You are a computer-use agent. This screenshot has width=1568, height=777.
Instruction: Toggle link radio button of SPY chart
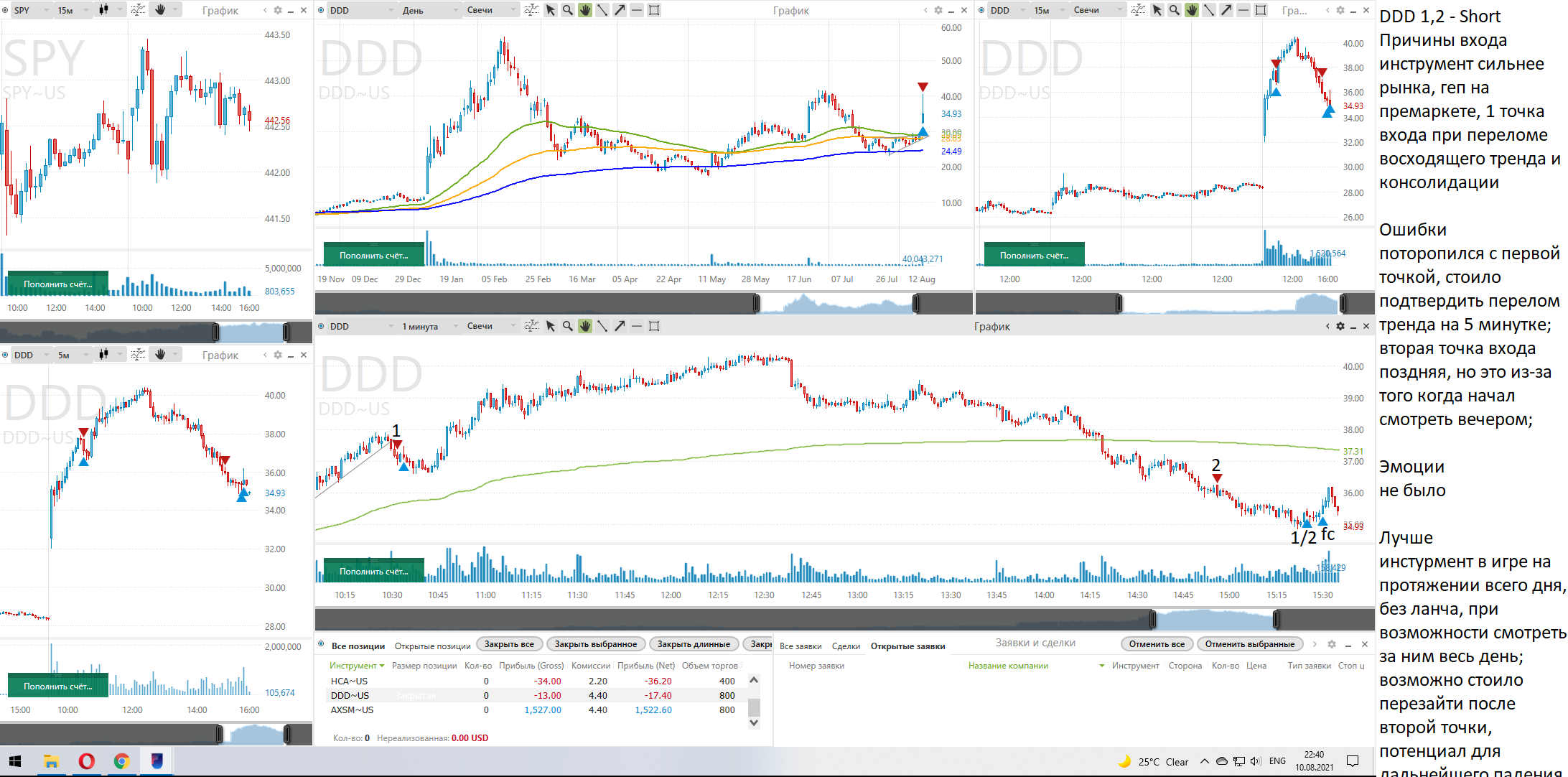tap(5, 10)
